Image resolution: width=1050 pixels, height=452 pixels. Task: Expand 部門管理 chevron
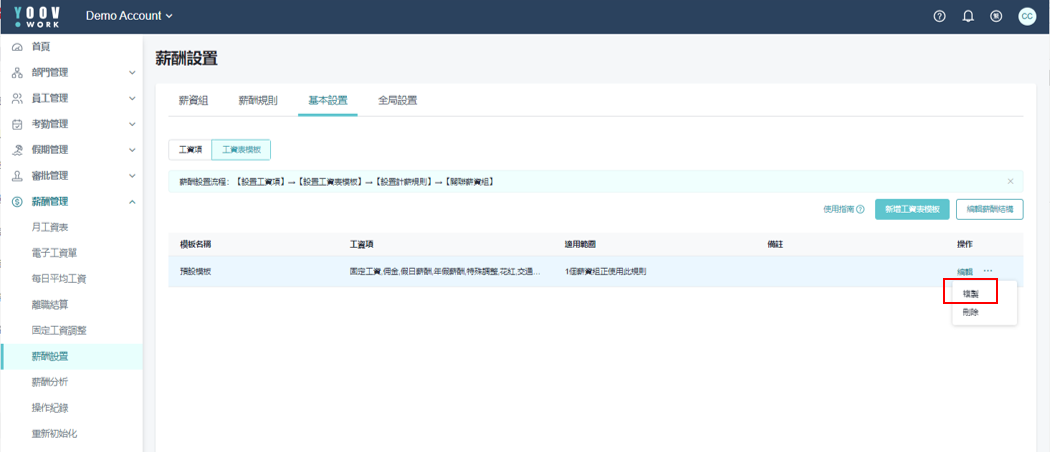pos(132,73)
